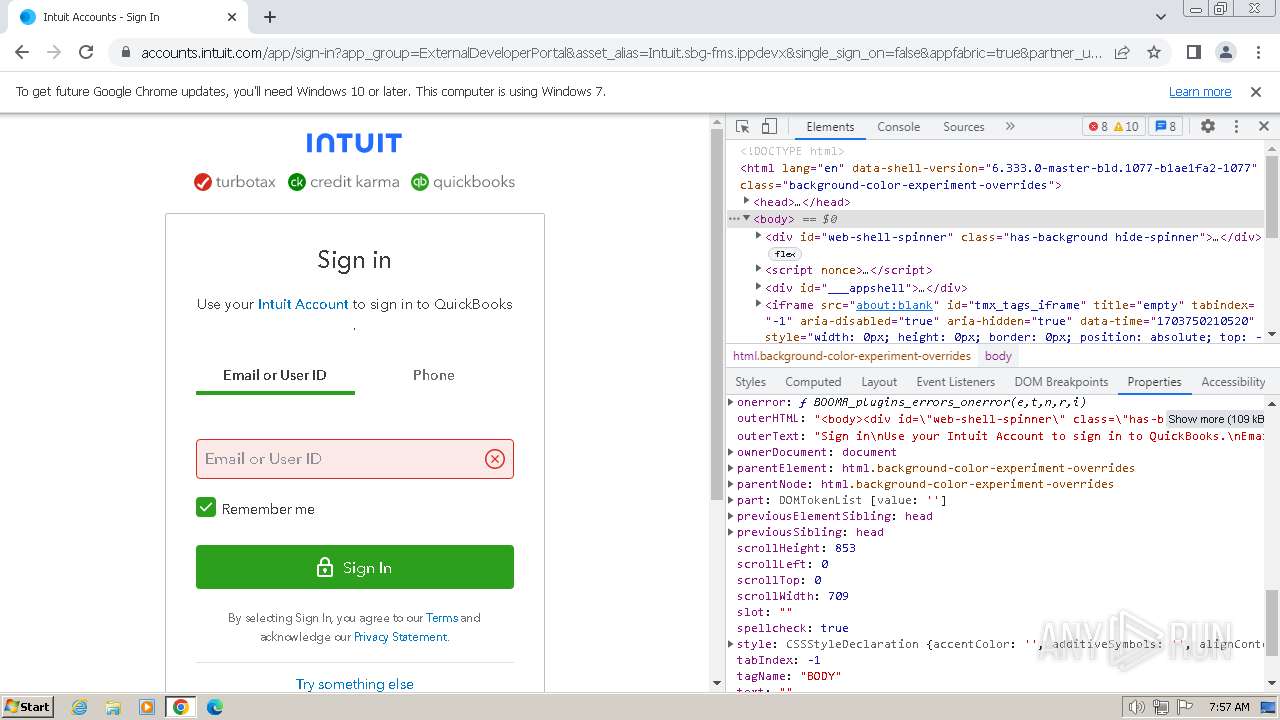Expand the script nonce node
This screenshot has width=1280, height=720.
click(758, 270)
